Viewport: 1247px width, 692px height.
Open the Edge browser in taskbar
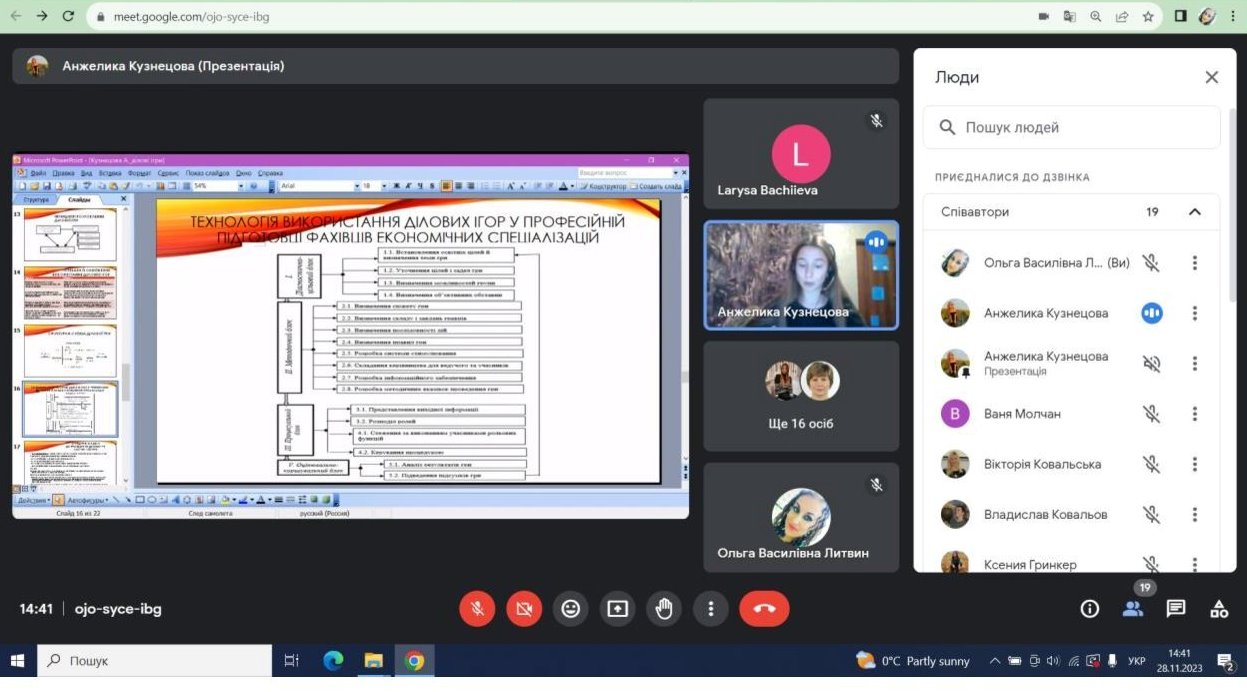click(333, 661)
